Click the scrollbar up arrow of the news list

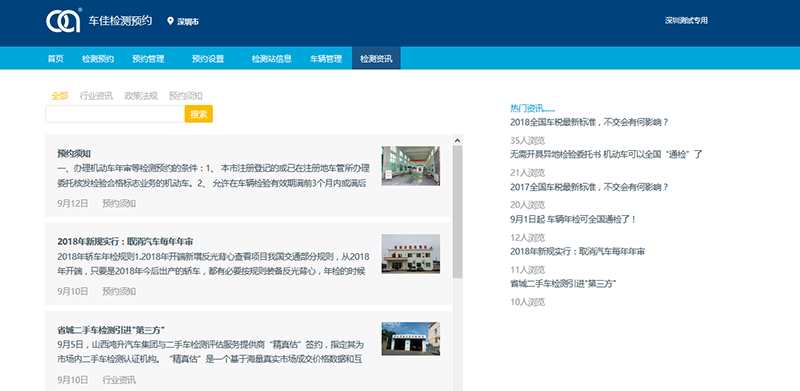[x=458, y=140]
